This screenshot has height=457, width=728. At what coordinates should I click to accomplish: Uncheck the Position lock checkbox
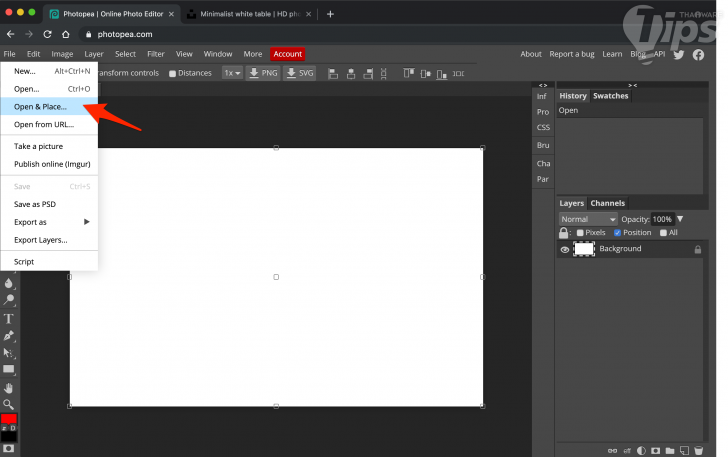pyautogui.click(x=618, y=233)
